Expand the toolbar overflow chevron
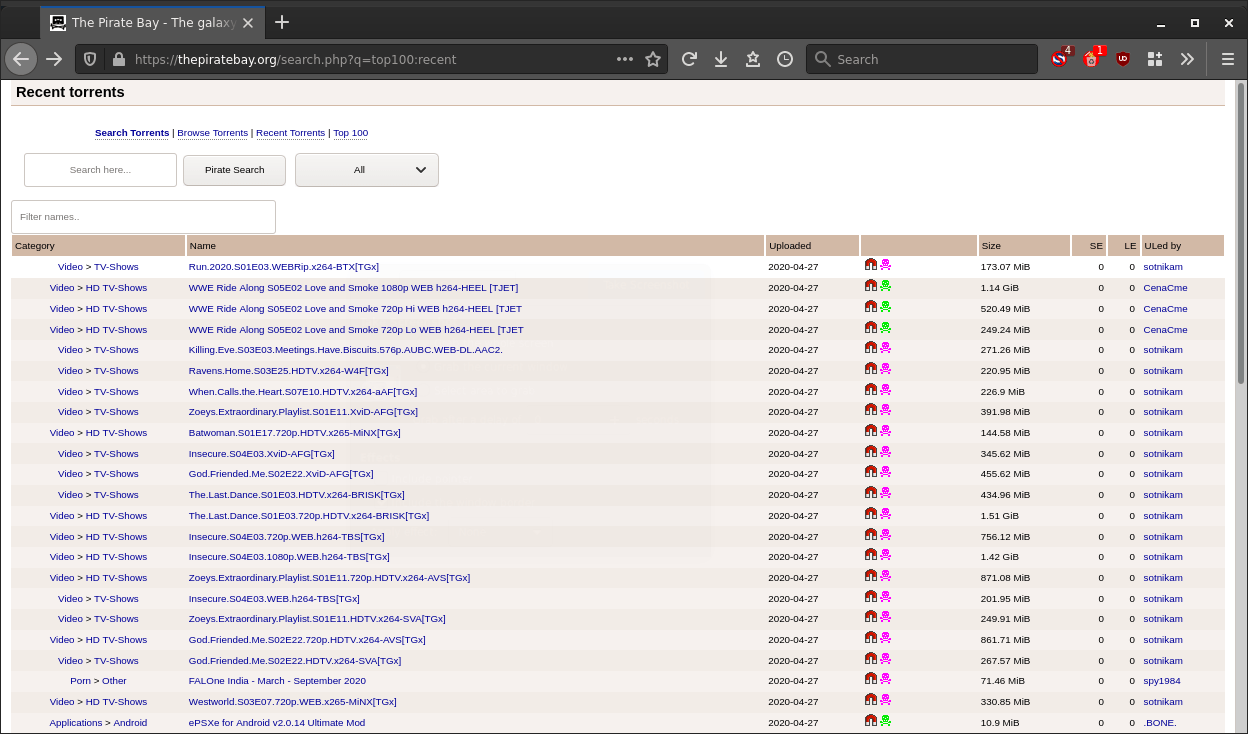1248x734 pixels. click(x=1188, y=59)
